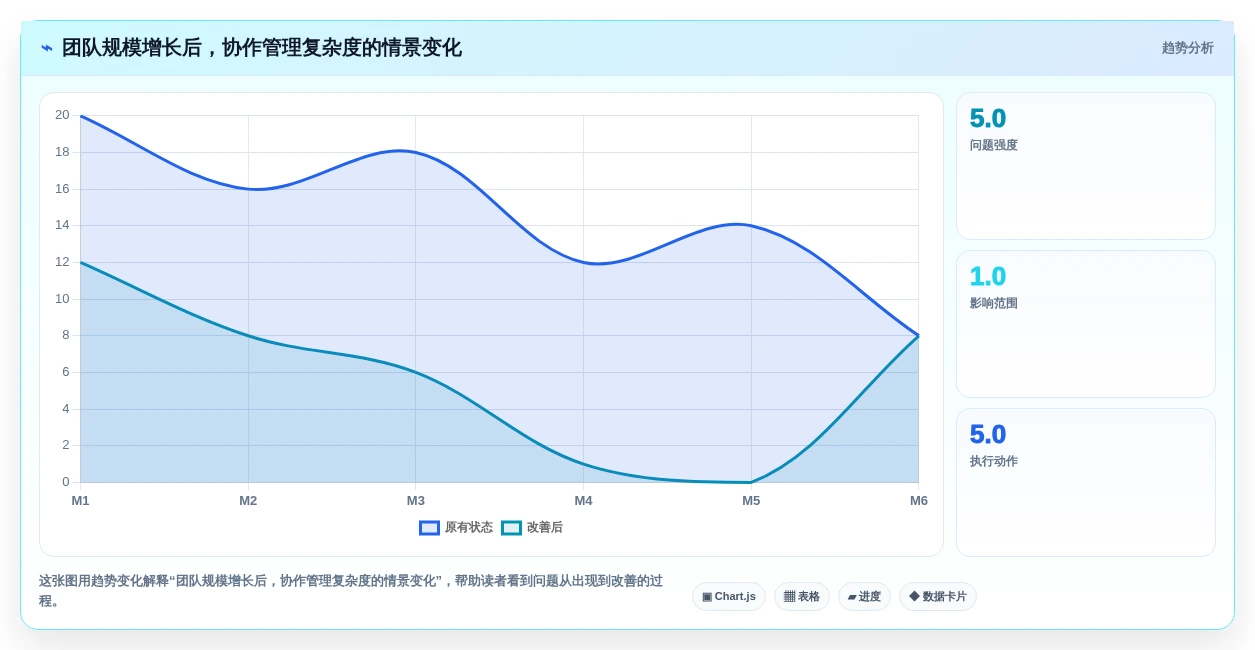Toggle the 原有状态 legend item
Image resolution: width=1255 pixels, height=650 pixels.
click(456, 527)
